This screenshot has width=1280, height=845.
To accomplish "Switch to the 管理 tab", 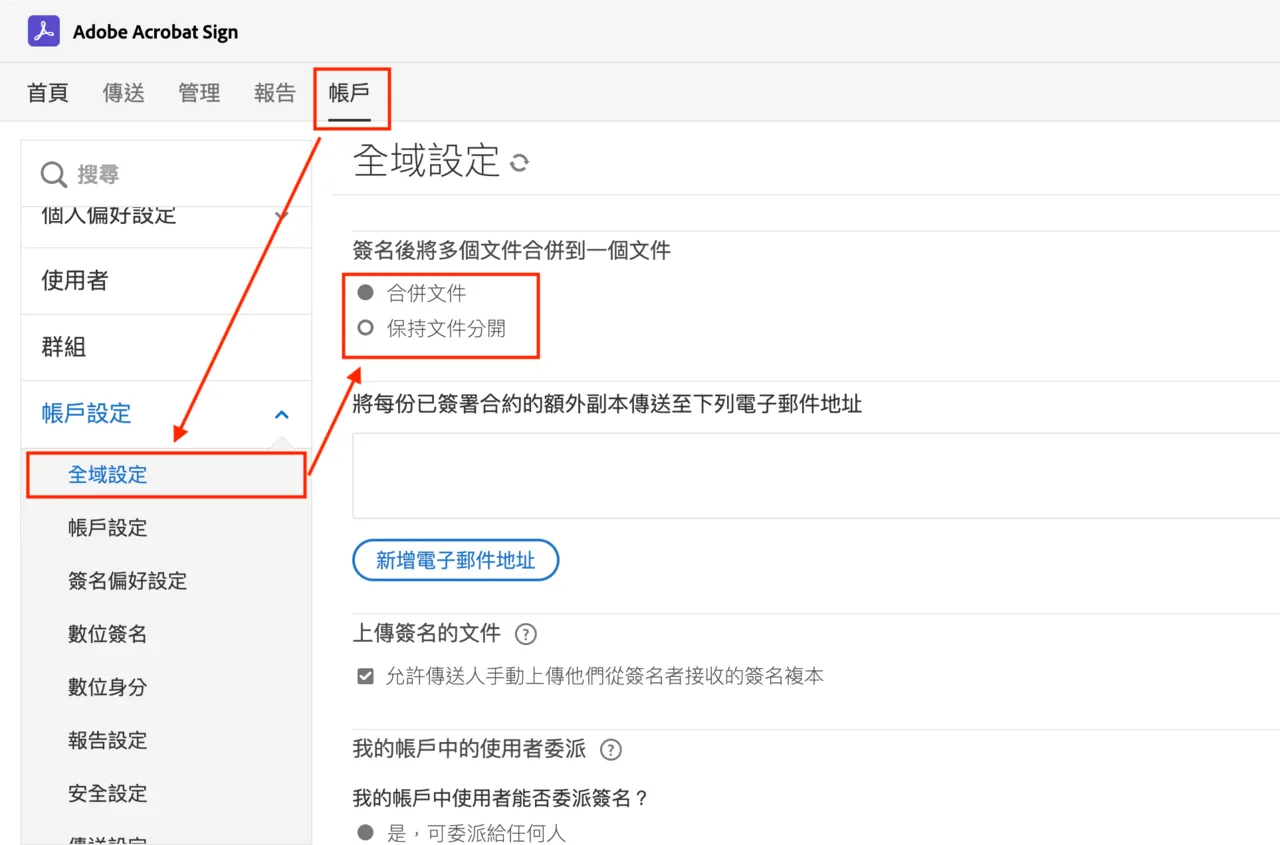I will click(199, 93).
